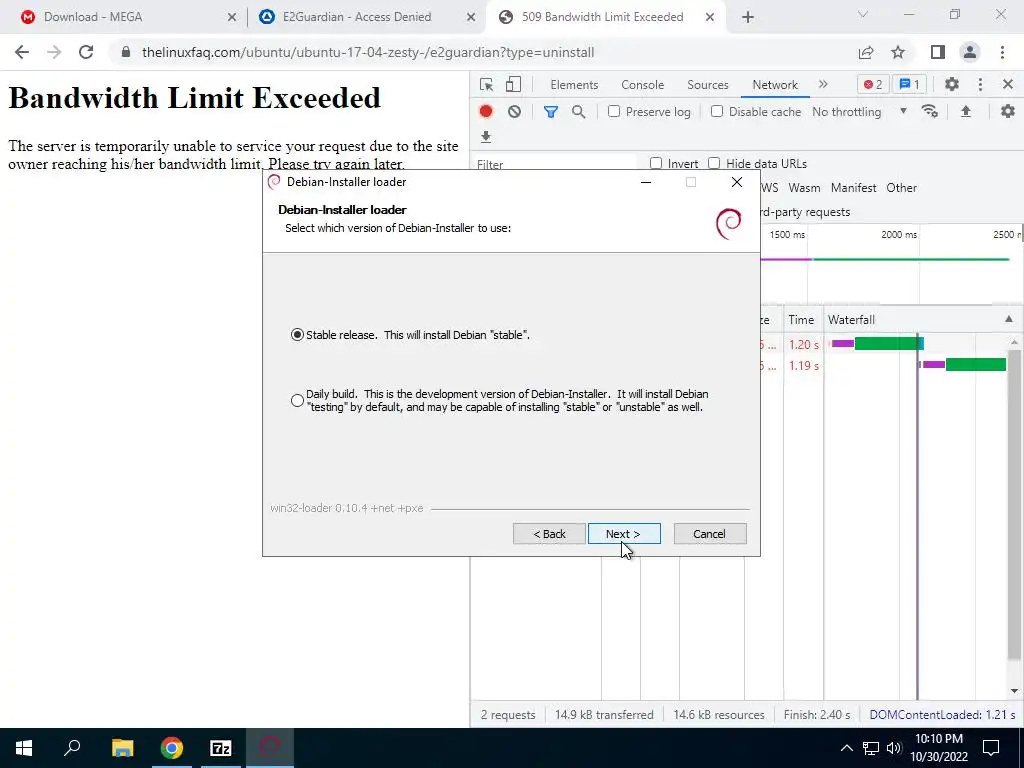Open network search with the magnifier icon

[579, 112]
